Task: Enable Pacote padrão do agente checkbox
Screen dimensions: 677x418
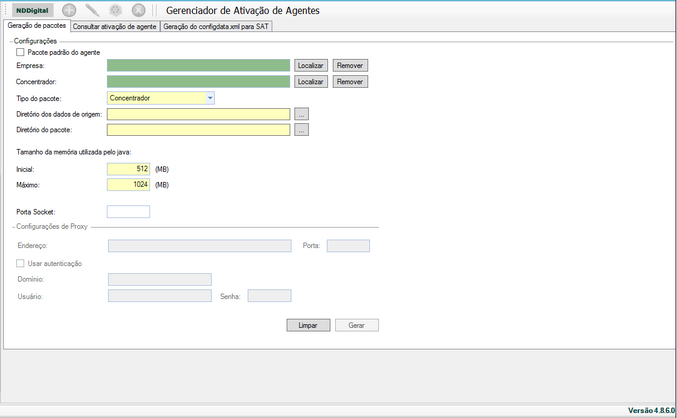Action: [20, 52]
